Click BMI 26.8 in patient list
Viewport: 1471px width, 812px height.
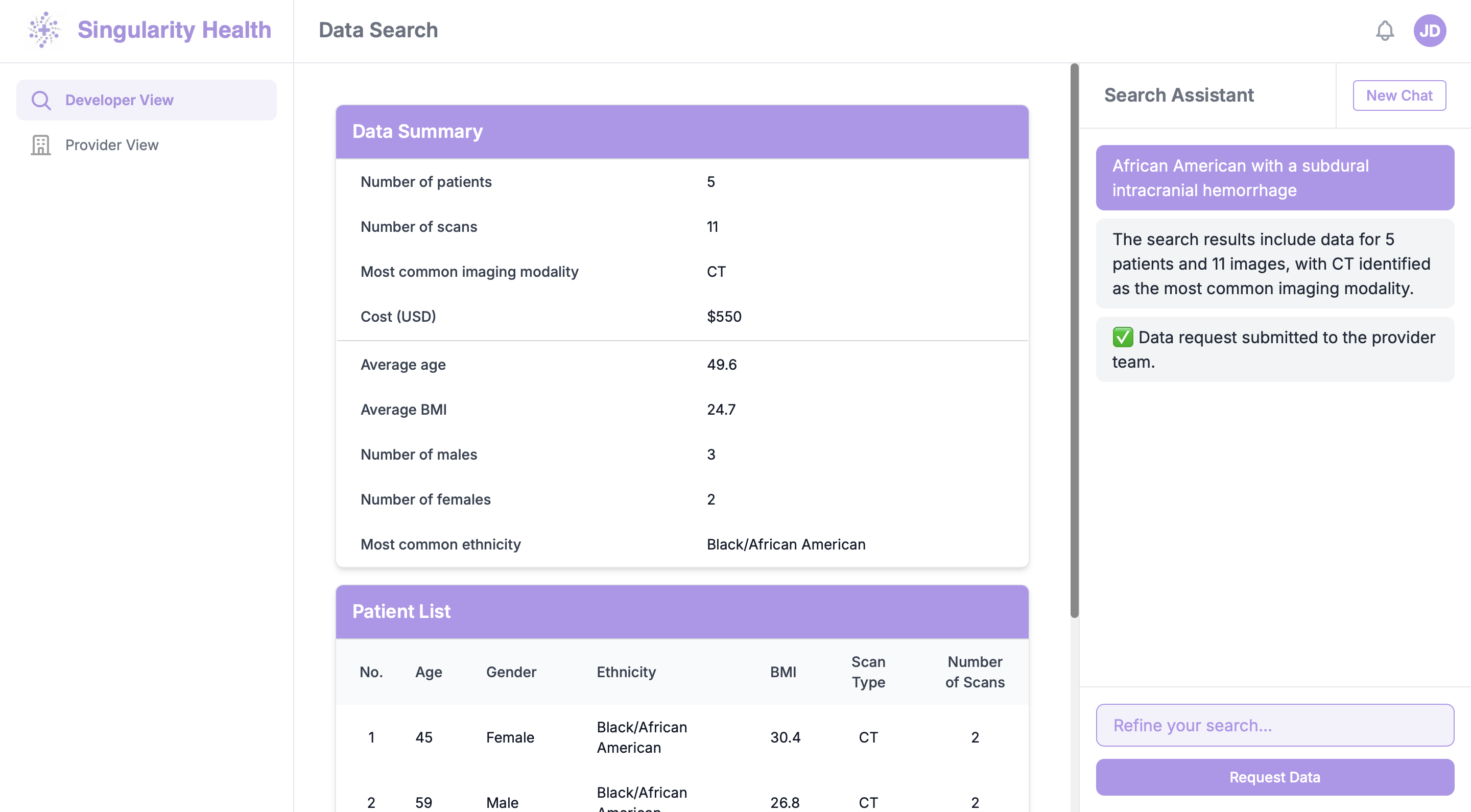point(785,802)
